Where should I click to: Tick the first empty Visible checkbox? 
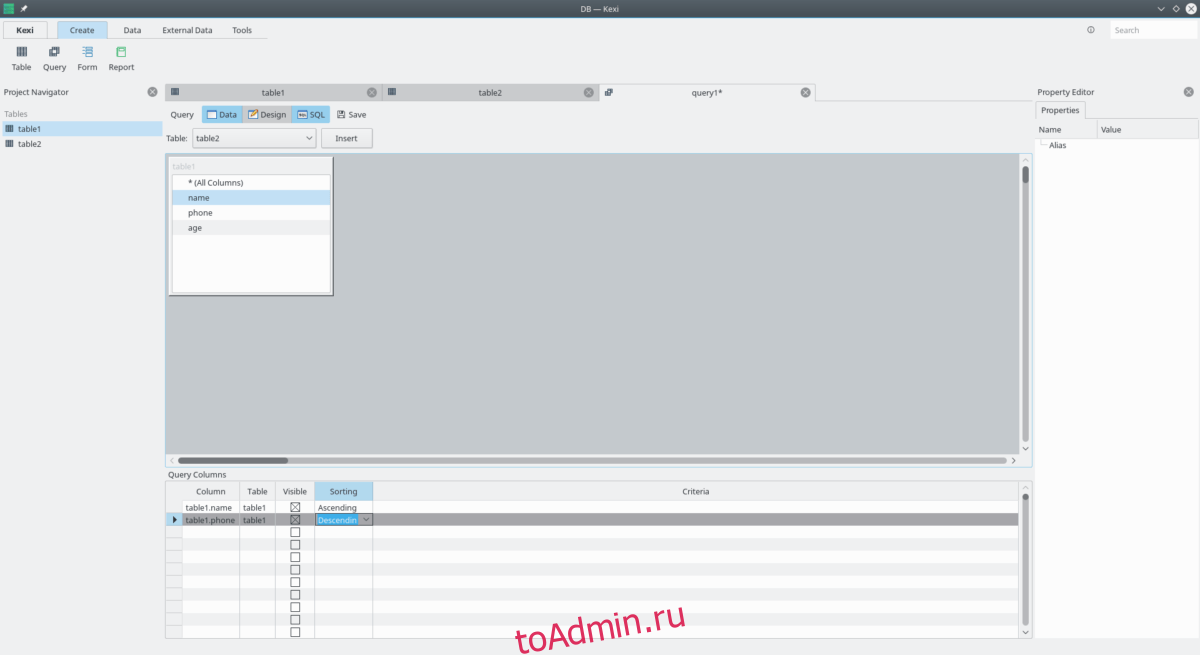[x=295, y=532]
